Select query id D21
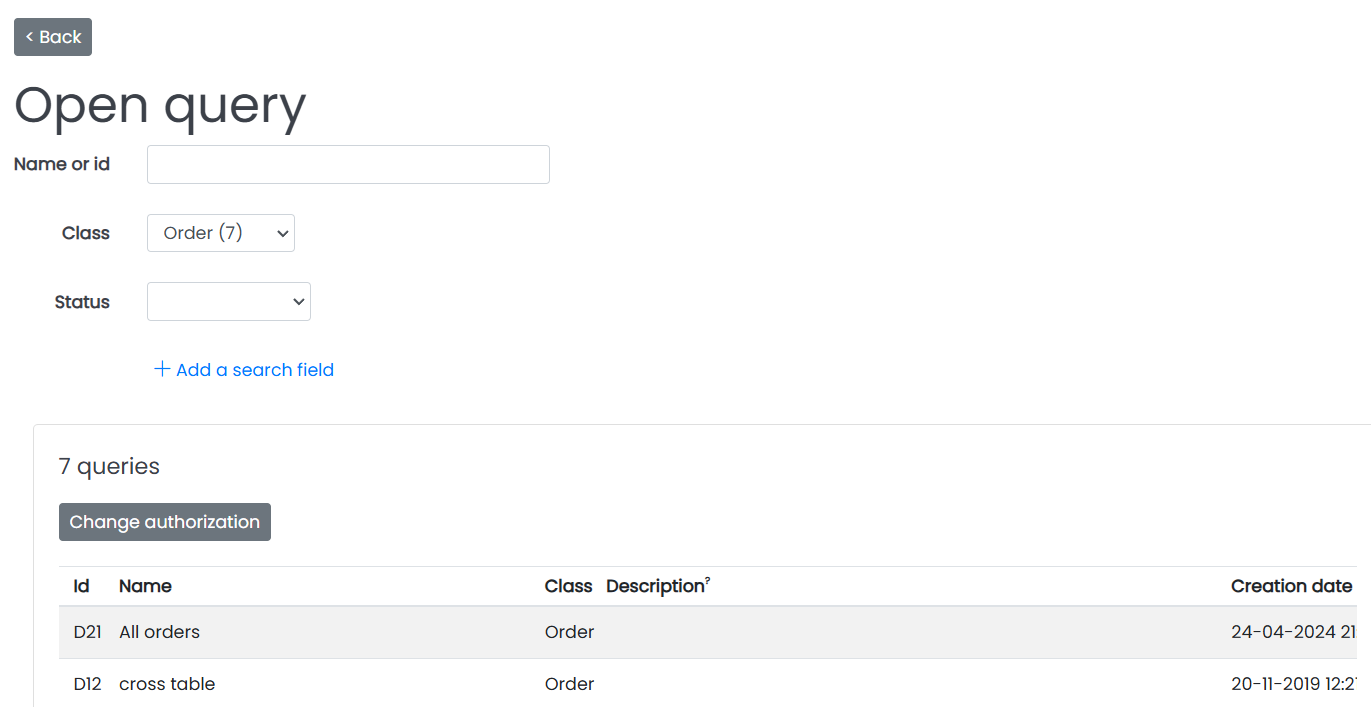This screenshot has width=1371, height=707. (x=87, y=632)
